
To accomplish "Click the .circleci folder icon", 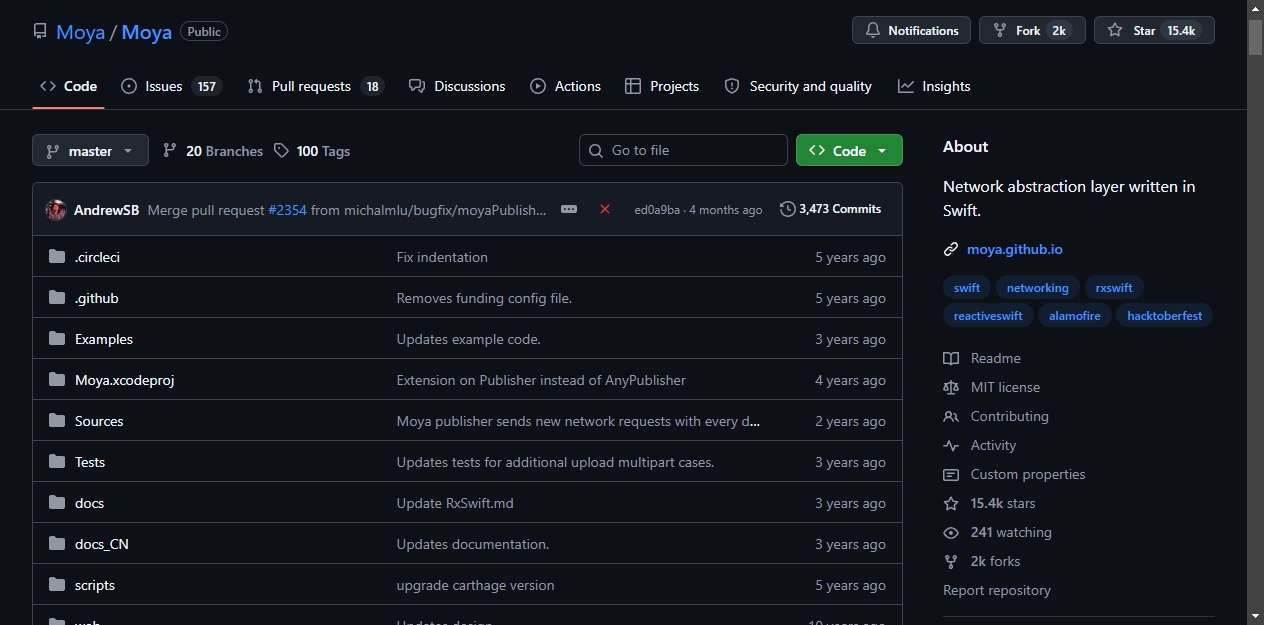I will click(57, 257).
